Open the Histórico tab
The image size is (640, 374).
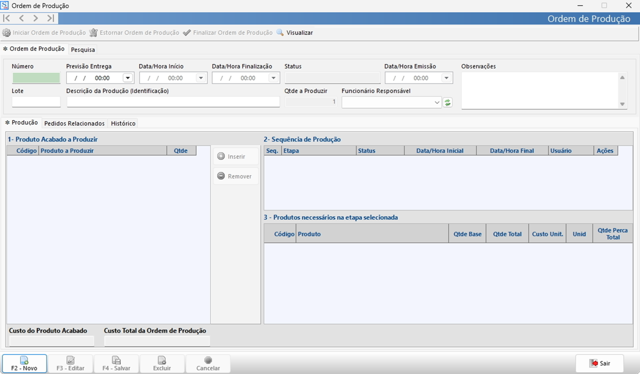click(123, 123)
